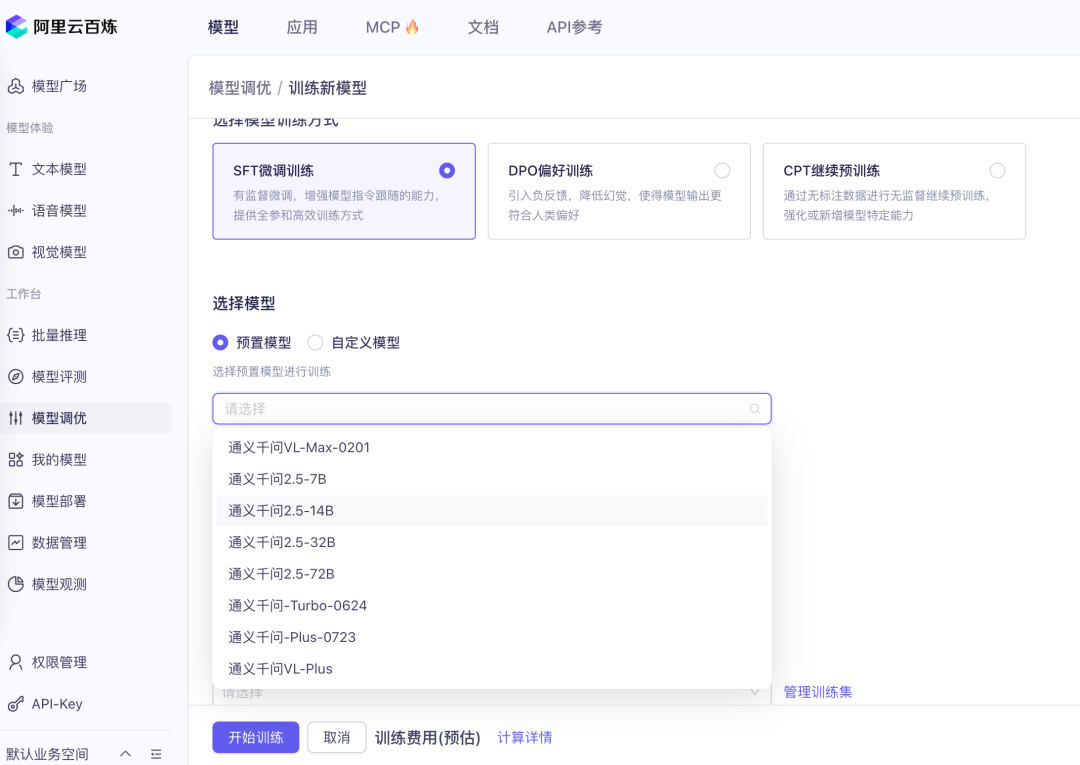
Task: Click the 阿里云百炼 logo icon
Action: point(16,27)
